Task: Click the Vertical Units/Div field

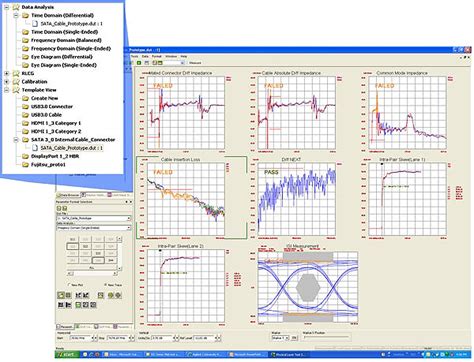Action: [x=162, y=338]
